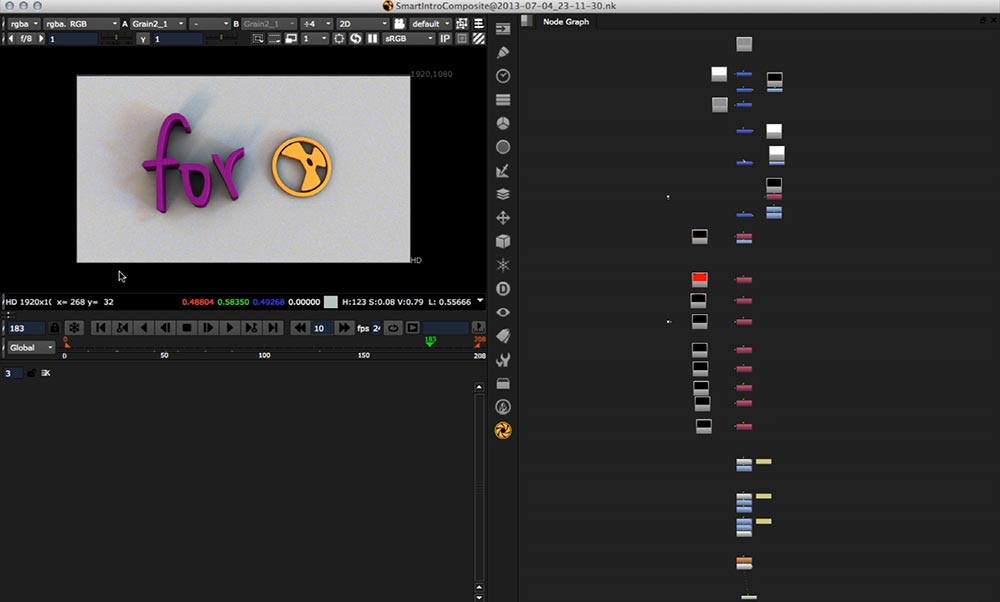Increase f-stop with arrow right of f/8

pyautogui.click(x=41, y=39)
